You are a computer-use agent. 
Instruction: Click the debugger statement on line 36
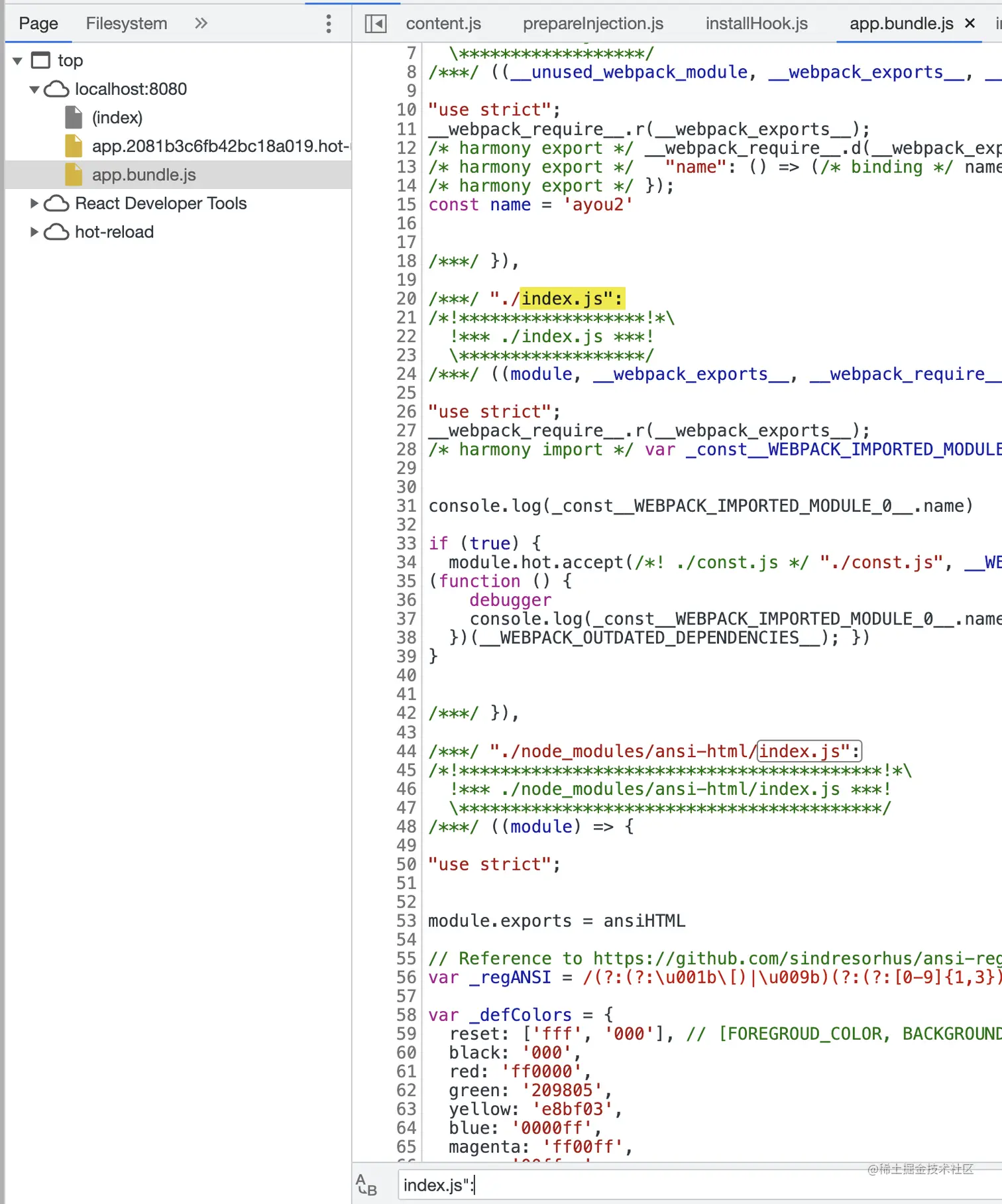point(510,600)
